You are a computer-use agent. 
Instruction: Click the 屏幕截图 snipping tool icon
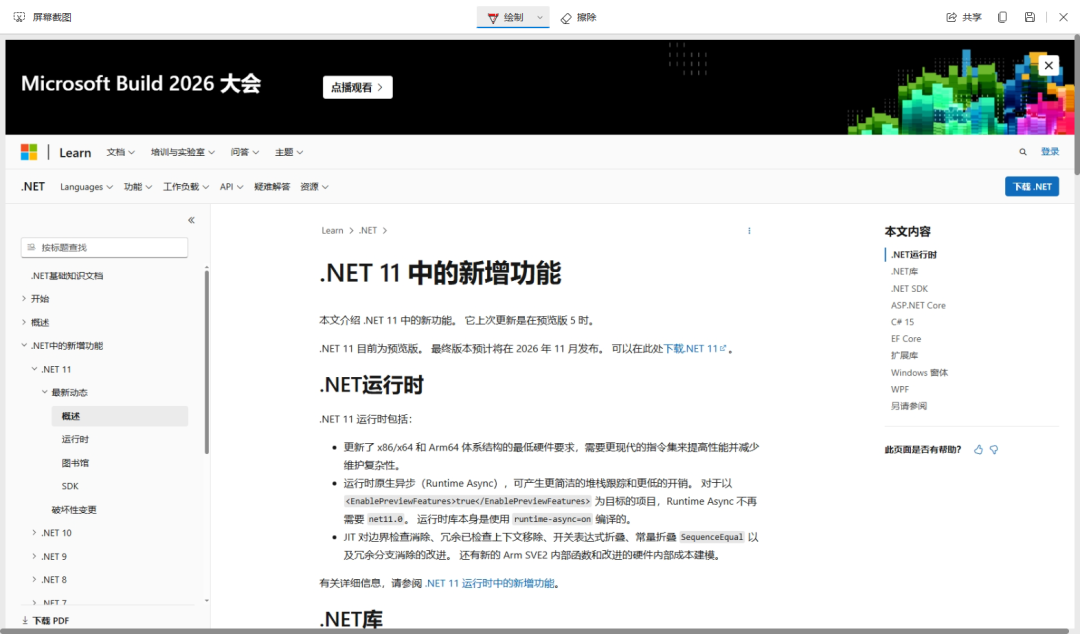click(x=19, y=17)
